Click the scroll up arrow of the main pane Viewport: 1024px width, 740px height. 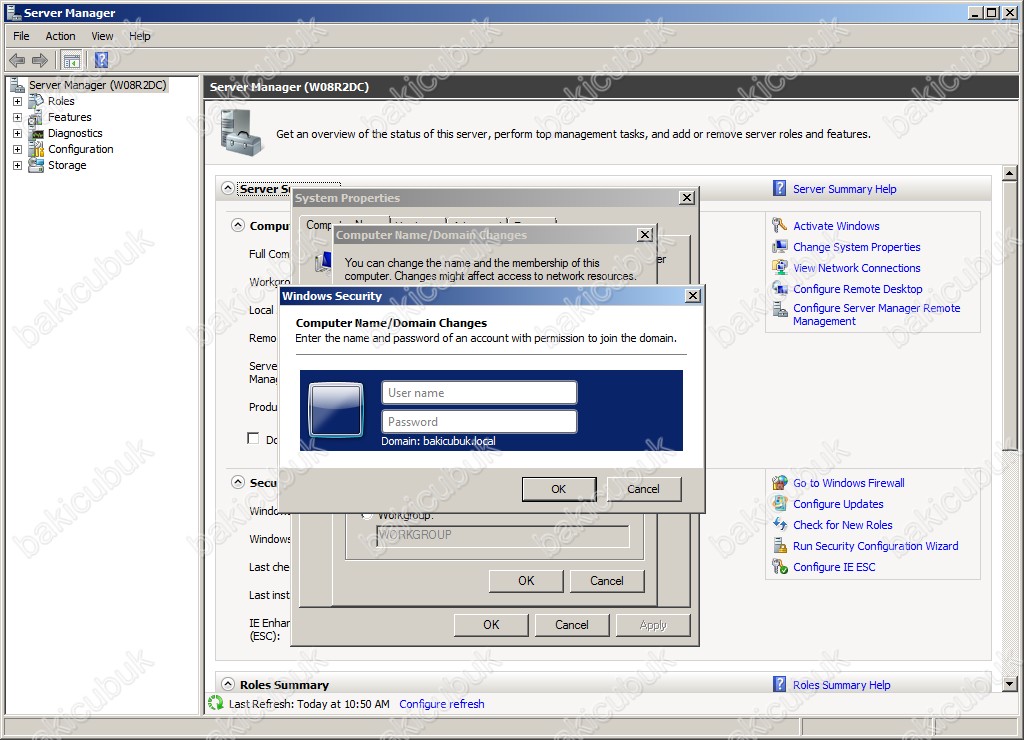(x=1010, y=173)
